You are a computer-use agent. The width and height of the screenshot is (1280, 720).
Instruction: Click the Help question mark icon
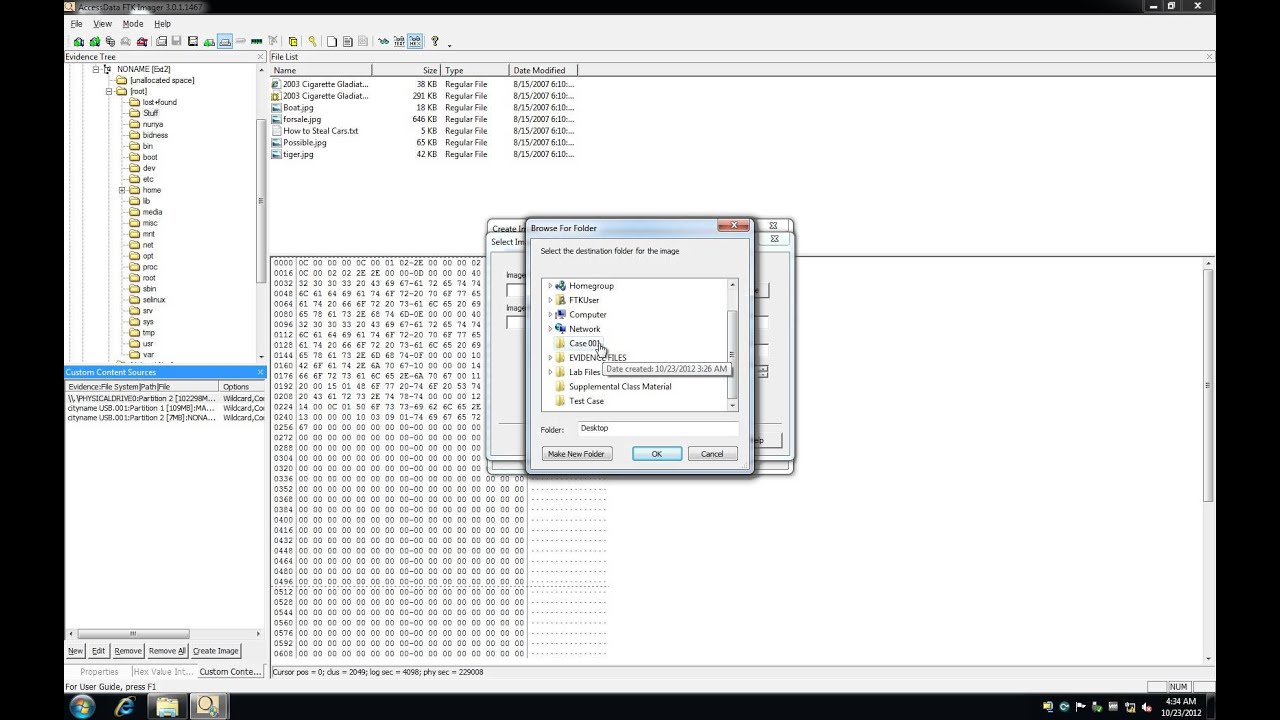tap(434, 42)
